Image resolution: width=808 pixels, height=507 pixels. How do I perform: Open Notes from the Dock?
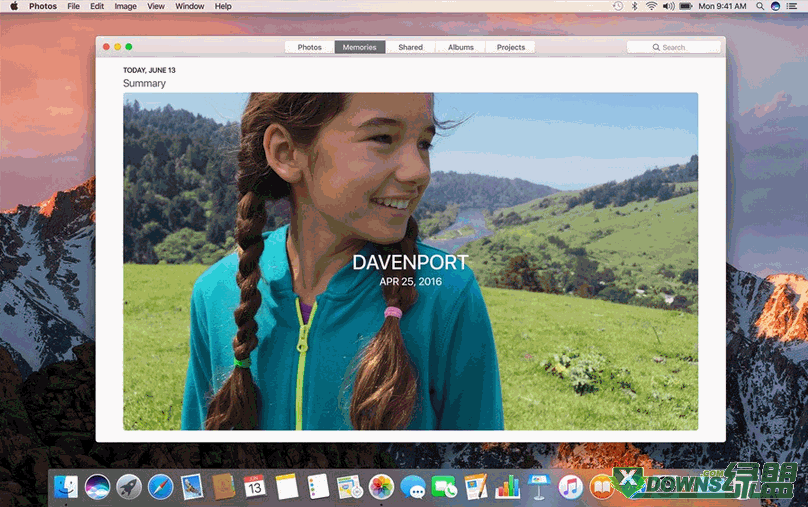pos(287,486)
